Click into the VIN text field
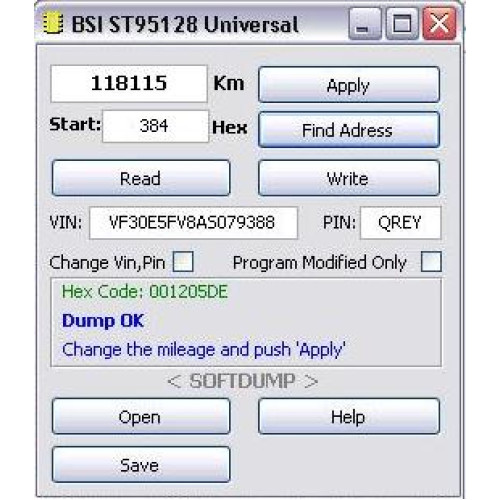 tap(193, 223)
